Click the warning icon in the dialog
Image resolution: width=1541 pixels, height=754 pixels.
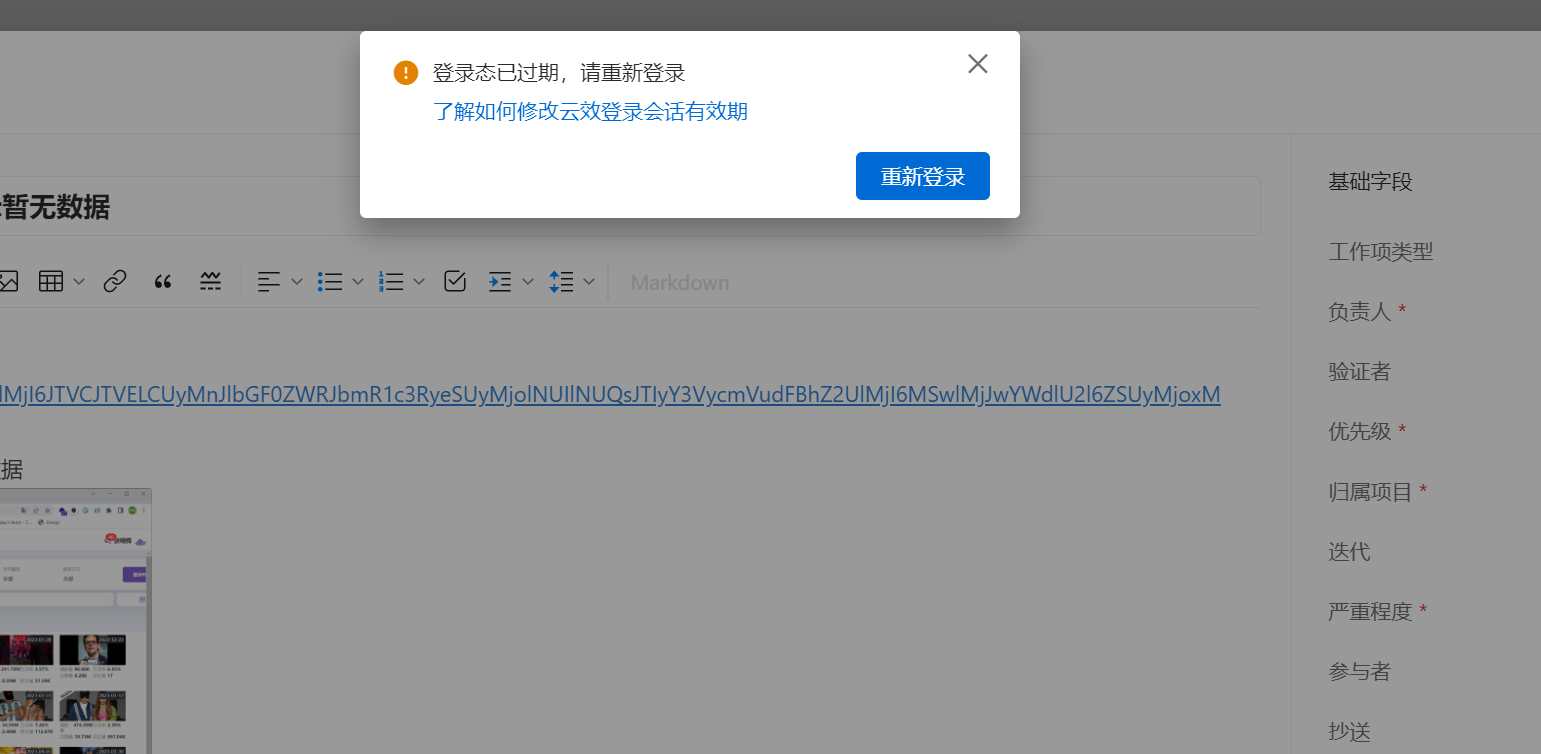tap(405, 72)
